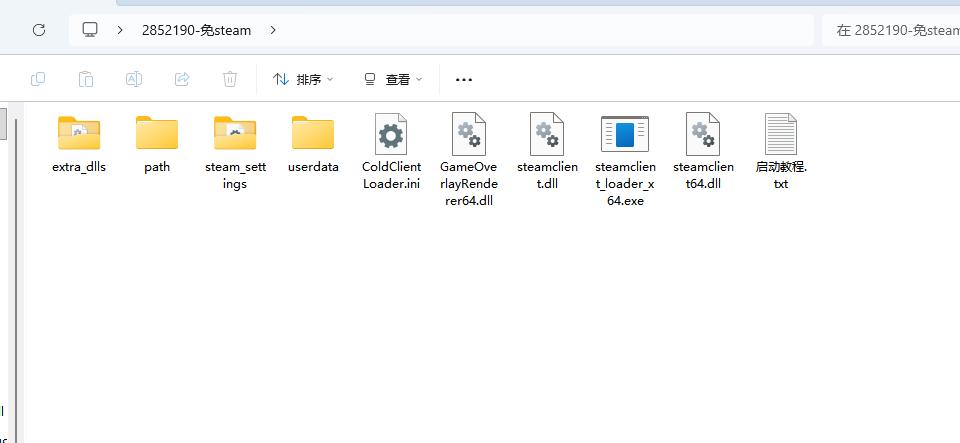
Task: Click the refresh button
Action: (39, 30)
